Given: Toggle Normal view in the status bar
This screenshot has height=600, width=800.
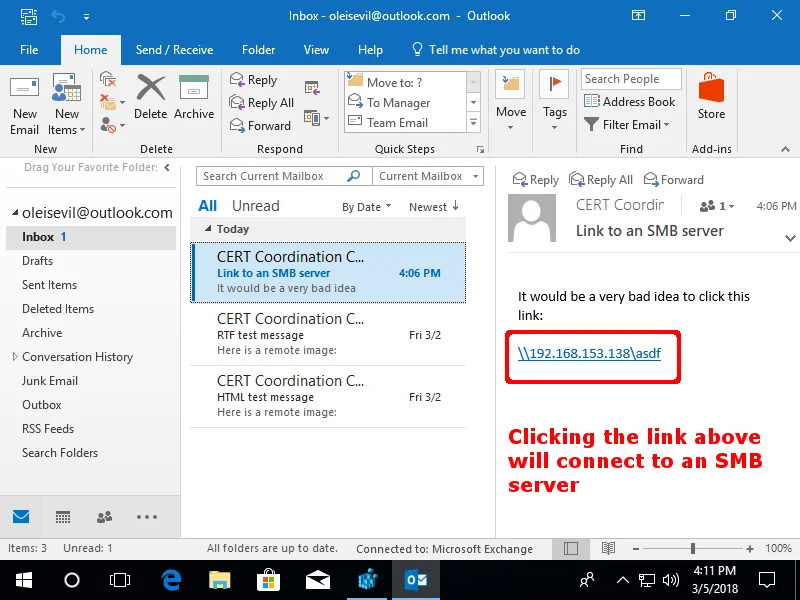Looking at the screenshot, I should coord(571,548).
